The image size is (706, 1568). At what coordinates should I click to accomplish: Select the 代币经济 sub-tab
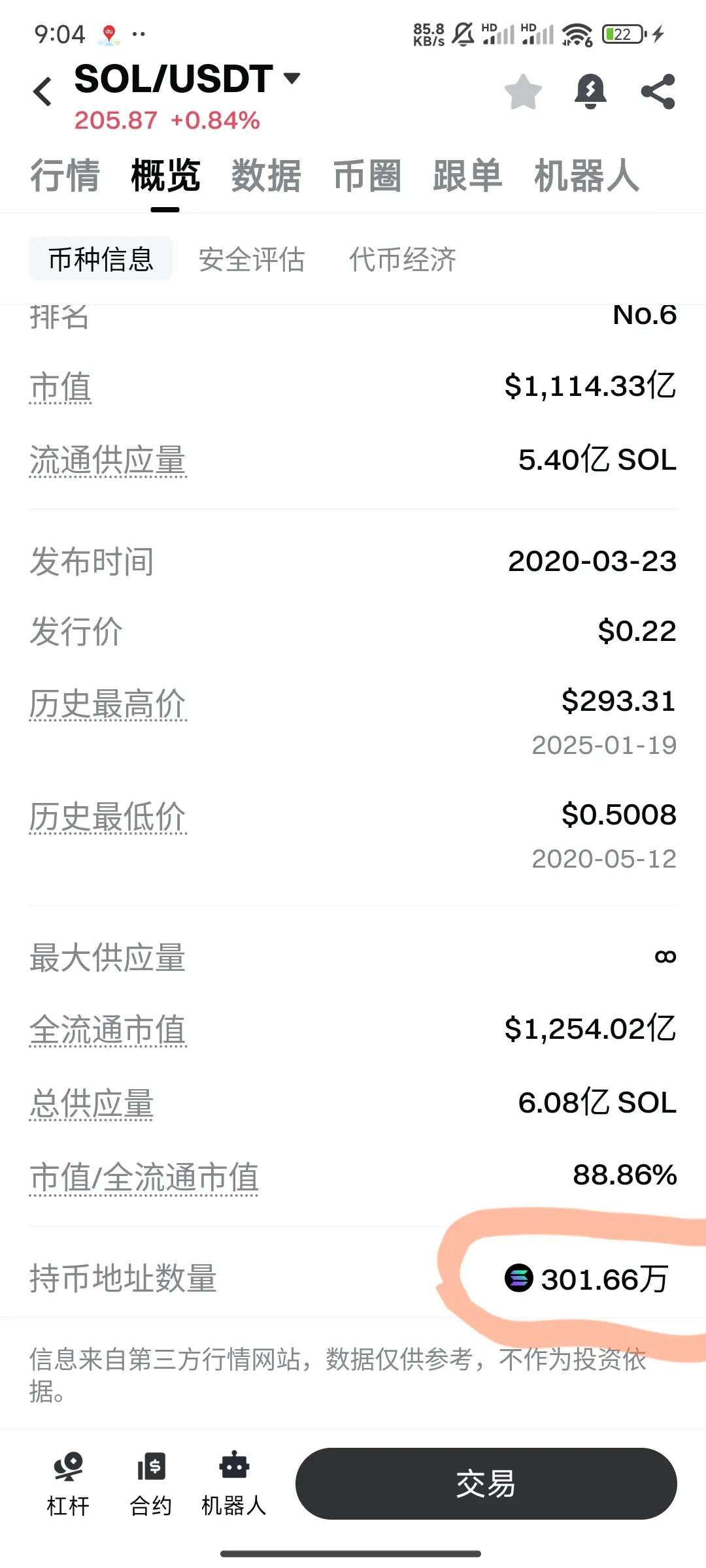pos(403,259)
